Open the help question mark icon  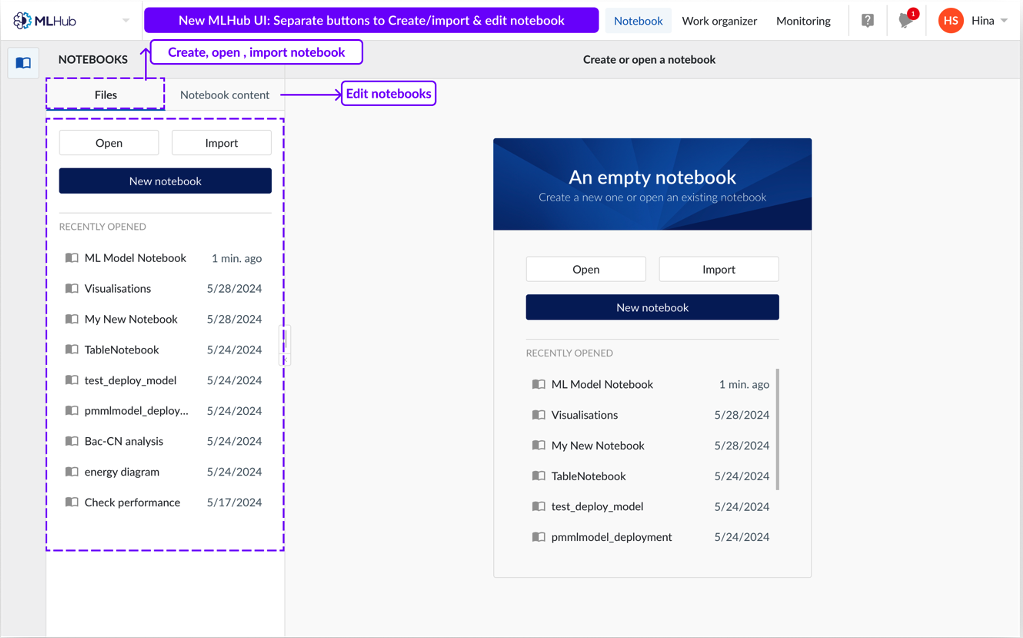867,21
